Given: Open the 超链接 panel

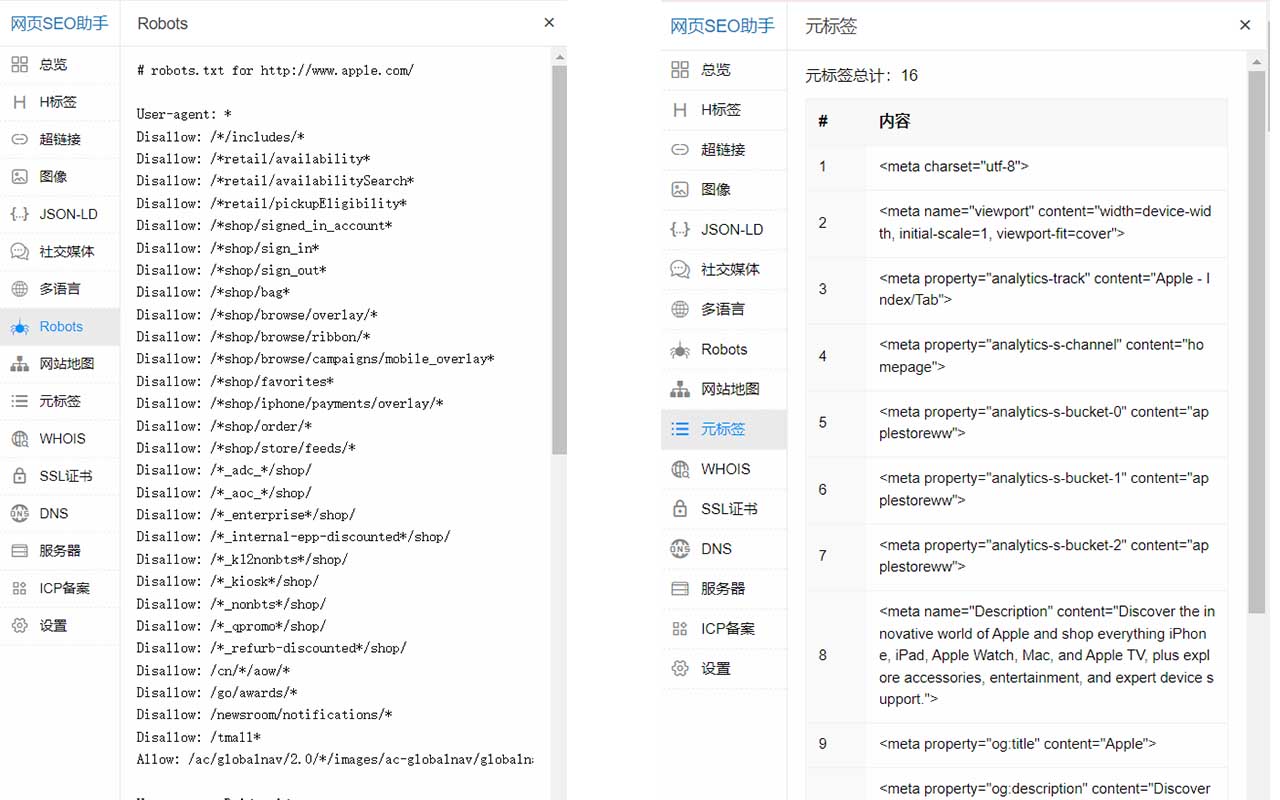Looking at the screenshot, I should click(x=60, y=139).
